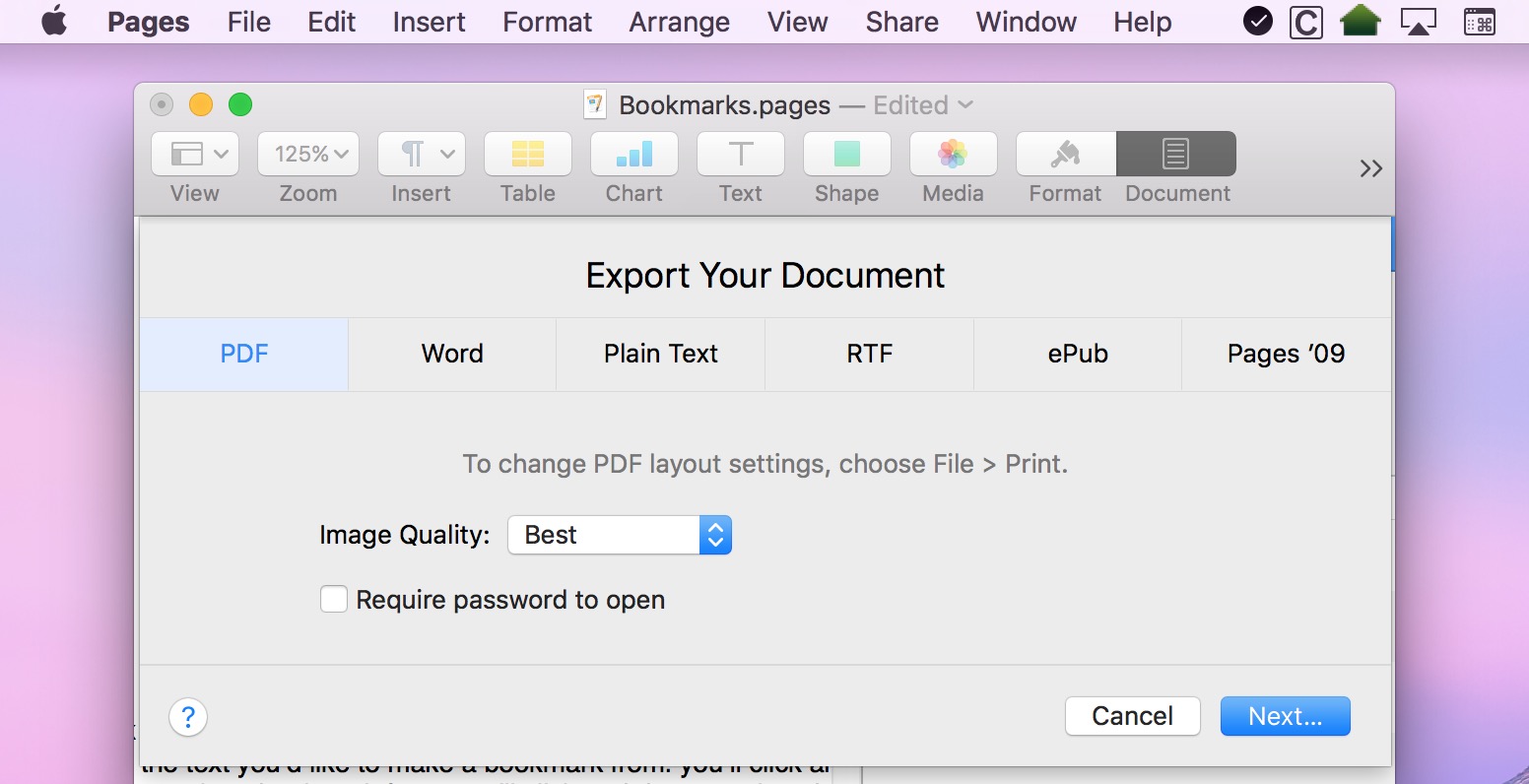This screenshot has height=784, width=1529.
Task: Open the Pages application menu
Action: [x=149, y=22]
